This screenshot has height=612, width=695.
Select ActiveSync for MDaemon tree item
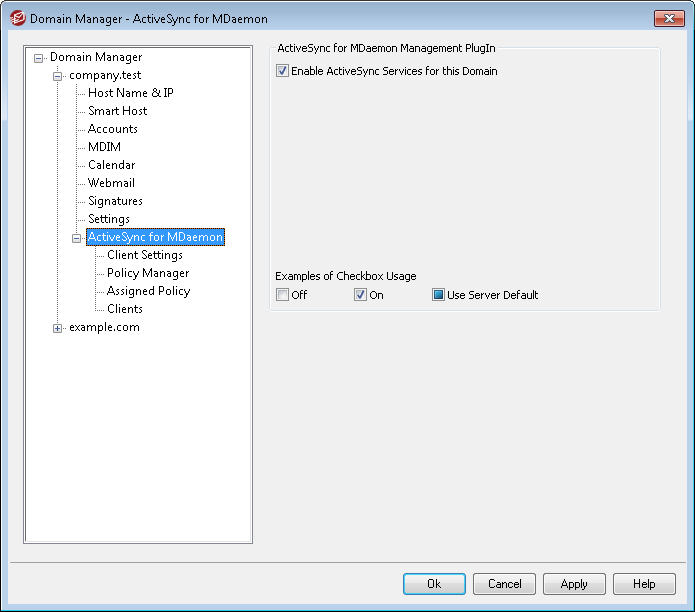tap(155, 237)
